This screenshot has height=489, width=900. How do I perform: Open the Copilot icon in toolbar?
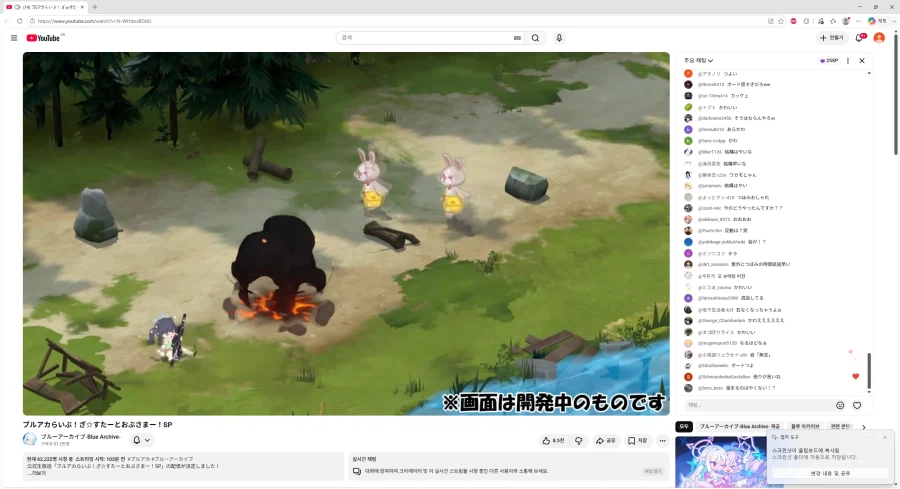point(872,21)
